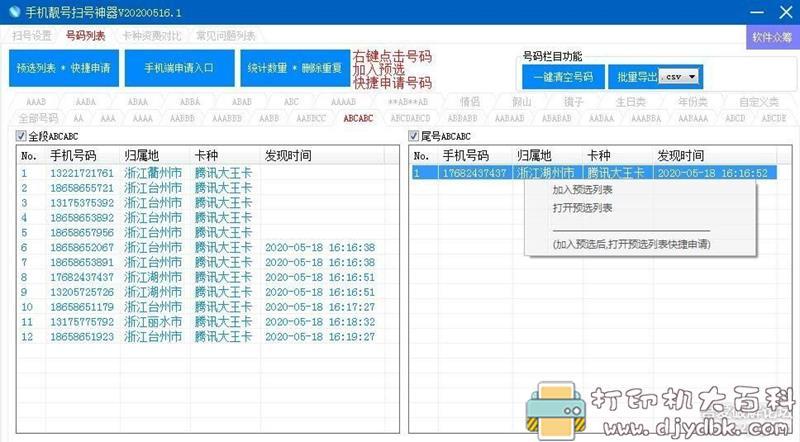This screenshot has height=442, width=800.
Task: Select number 18658655721 row
Action: click(201, 188)
